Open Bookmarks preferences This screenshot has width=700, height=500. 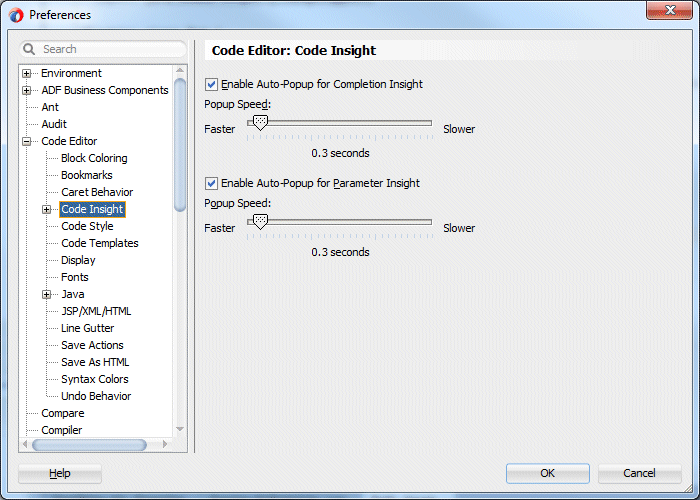[x=87, y=175]
